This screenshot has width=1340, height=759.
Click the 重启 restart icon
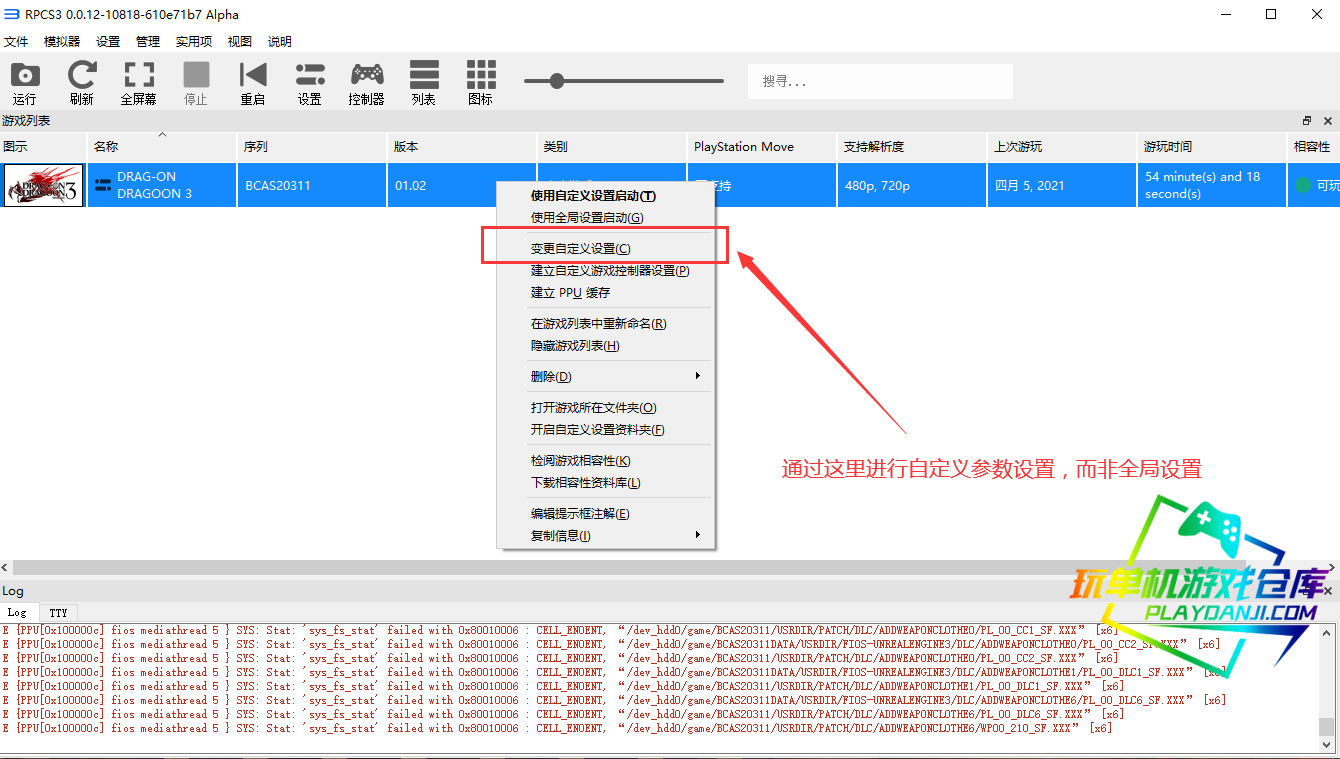tap(253, 82)
